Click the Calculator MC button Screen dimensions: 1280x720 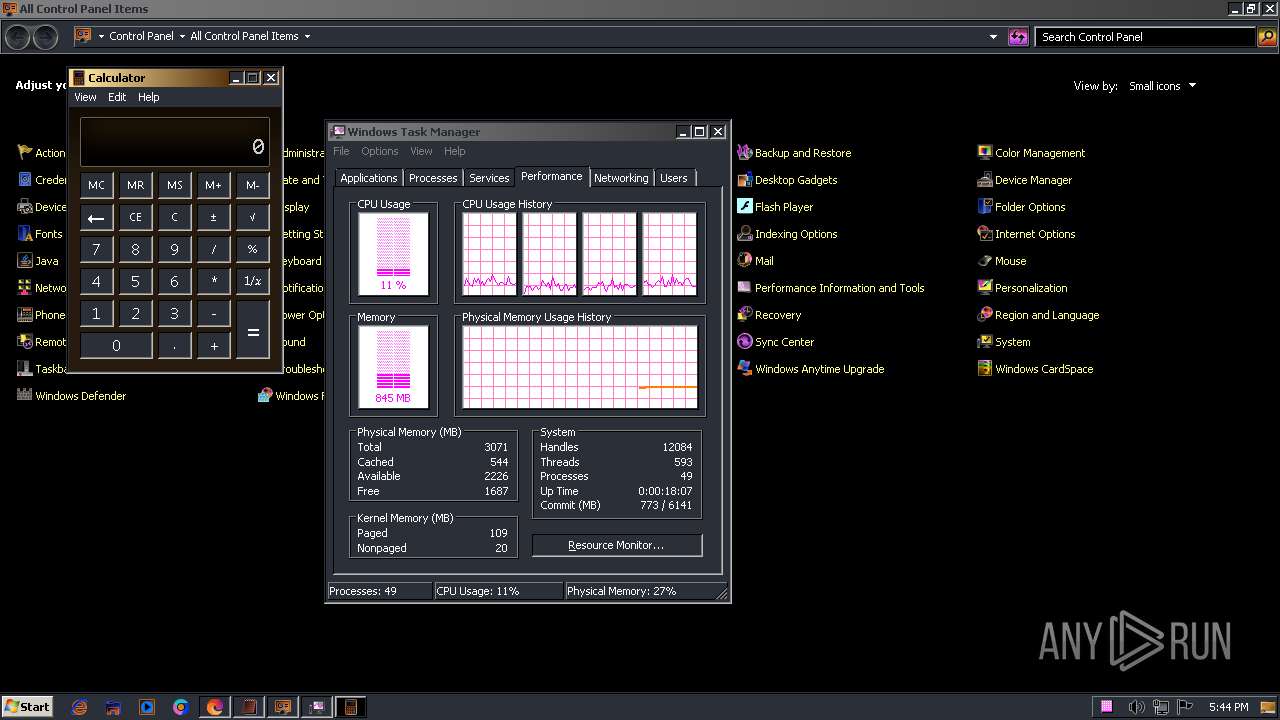(96, 185)
